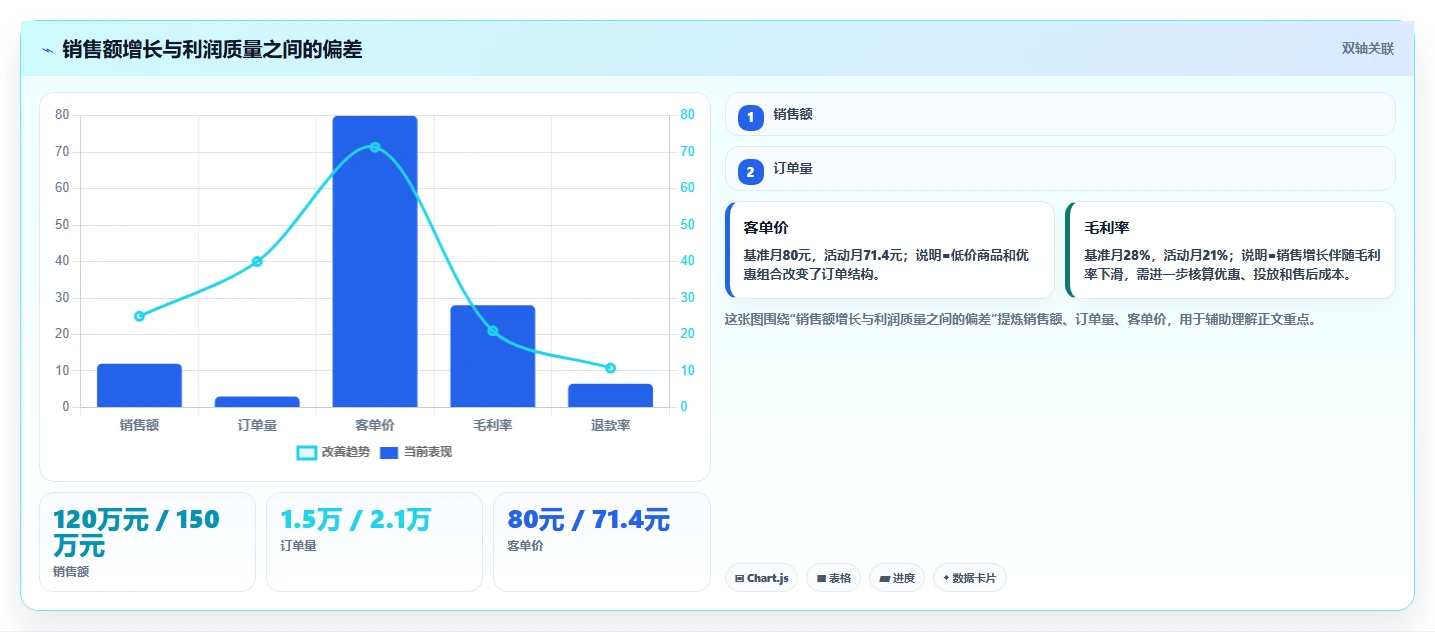Viewport: 1435px width, 632px height.
Task: Click the trend line point at 退款率
Action: 611,368
